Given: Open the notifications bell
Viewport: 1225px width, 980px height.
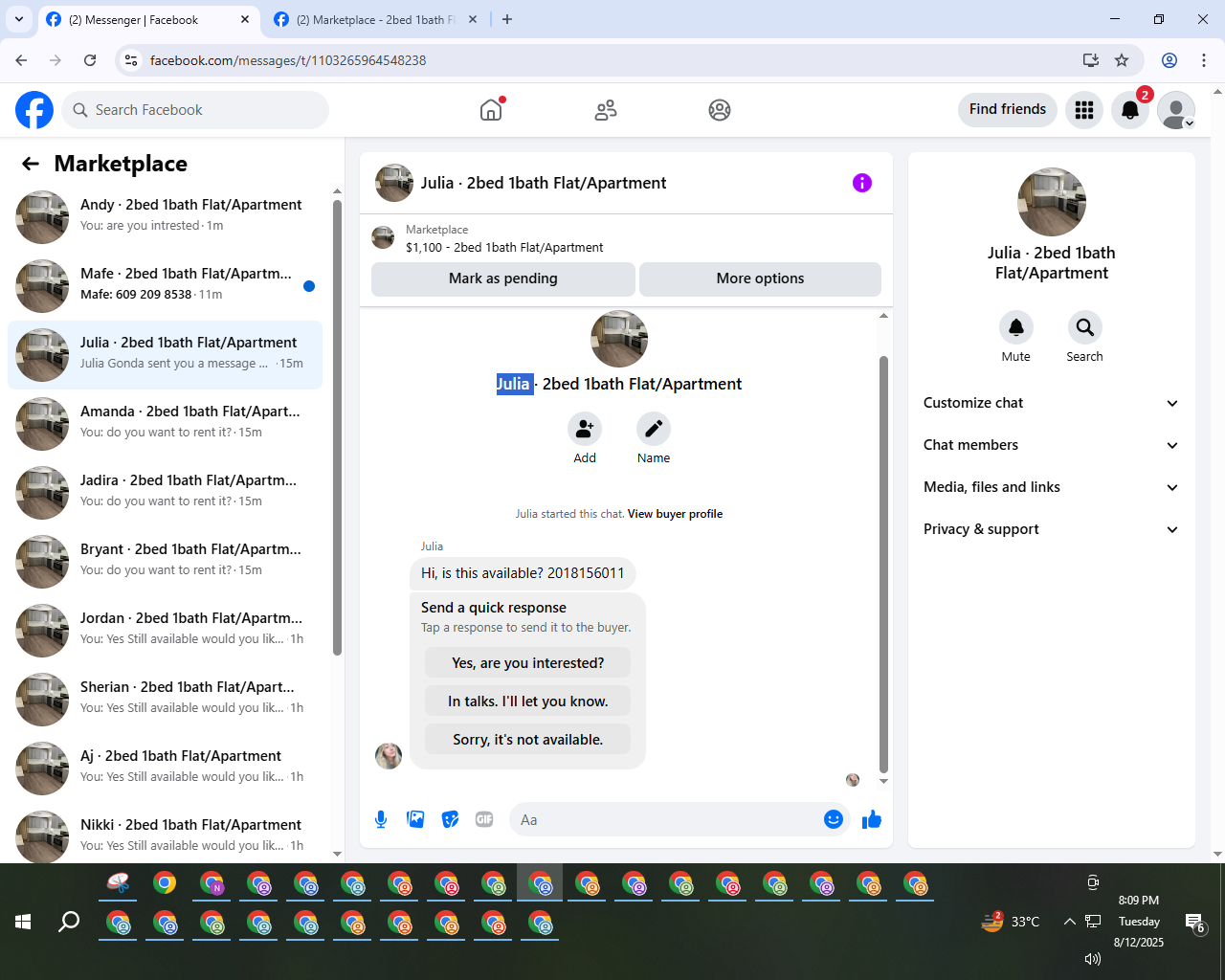Looking at the screenshot, I should coord(1130,110).
